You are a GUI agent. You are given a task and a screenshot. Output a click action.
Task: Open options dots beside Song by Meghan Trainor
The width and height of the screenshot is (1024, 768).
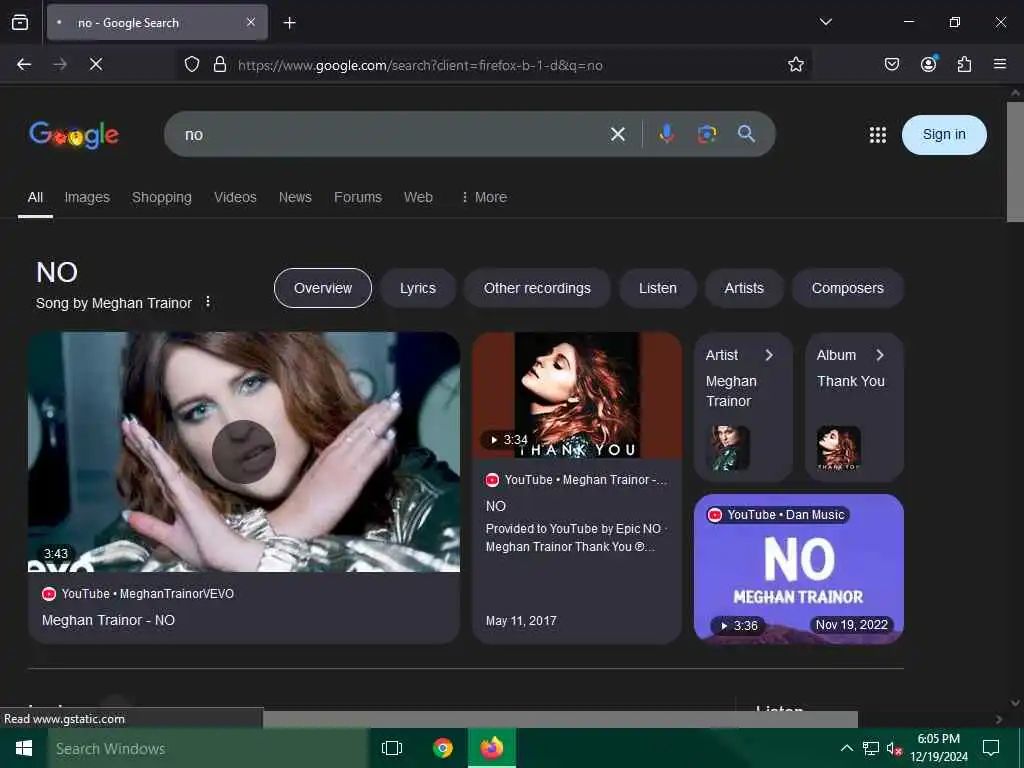208,302
